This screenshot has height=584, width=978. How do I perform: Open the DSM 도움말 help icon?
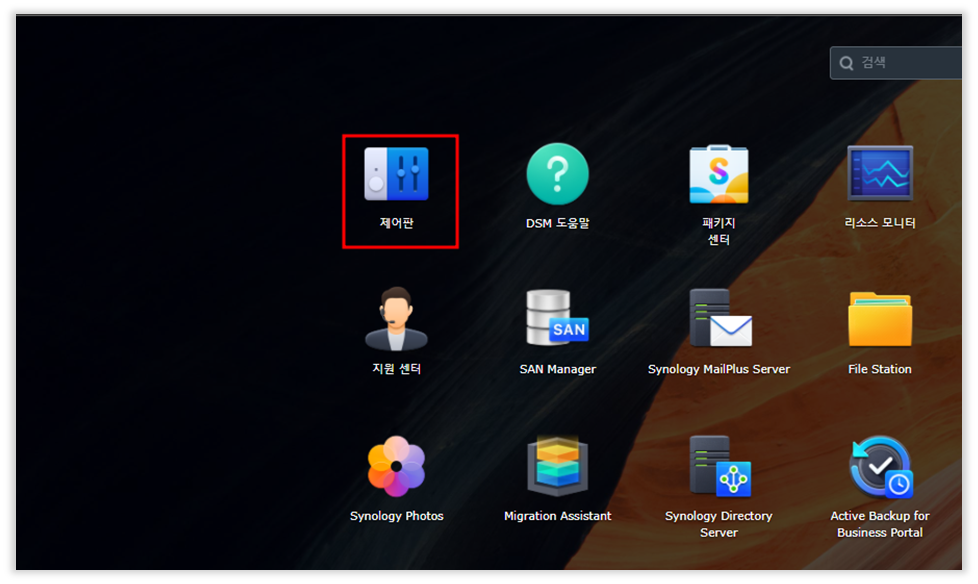tap(557, 173)
